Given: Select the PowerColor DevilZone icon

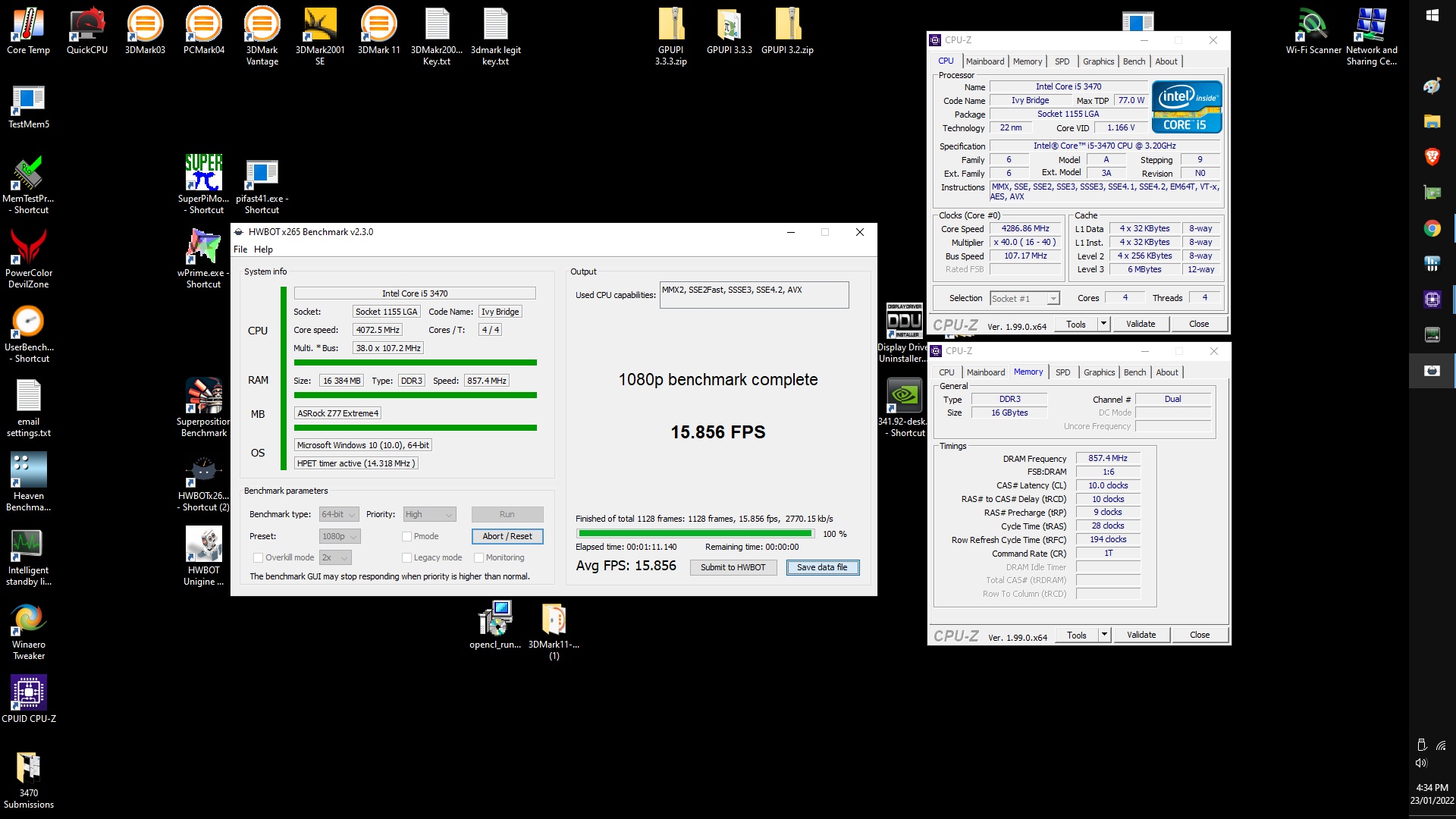Looking at the screenshot, I should coord(29,259).
